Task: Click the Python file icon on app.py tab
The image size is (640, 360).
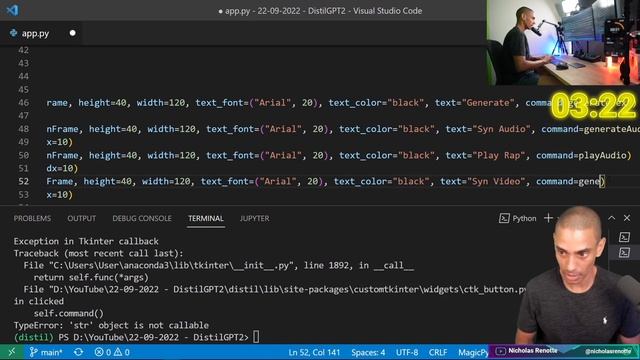Action: (x=13, y=33)
